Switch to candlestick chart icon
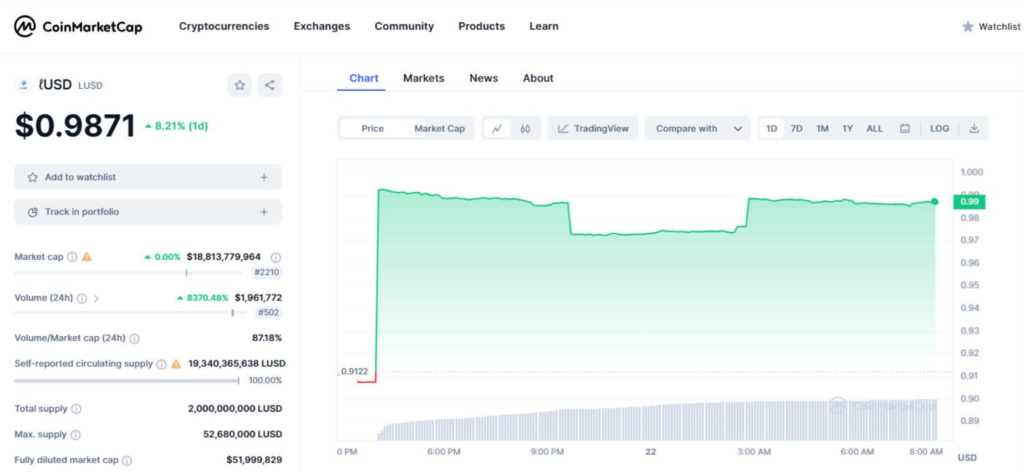This screenshot has height=472, width=1024. (526, 129)
